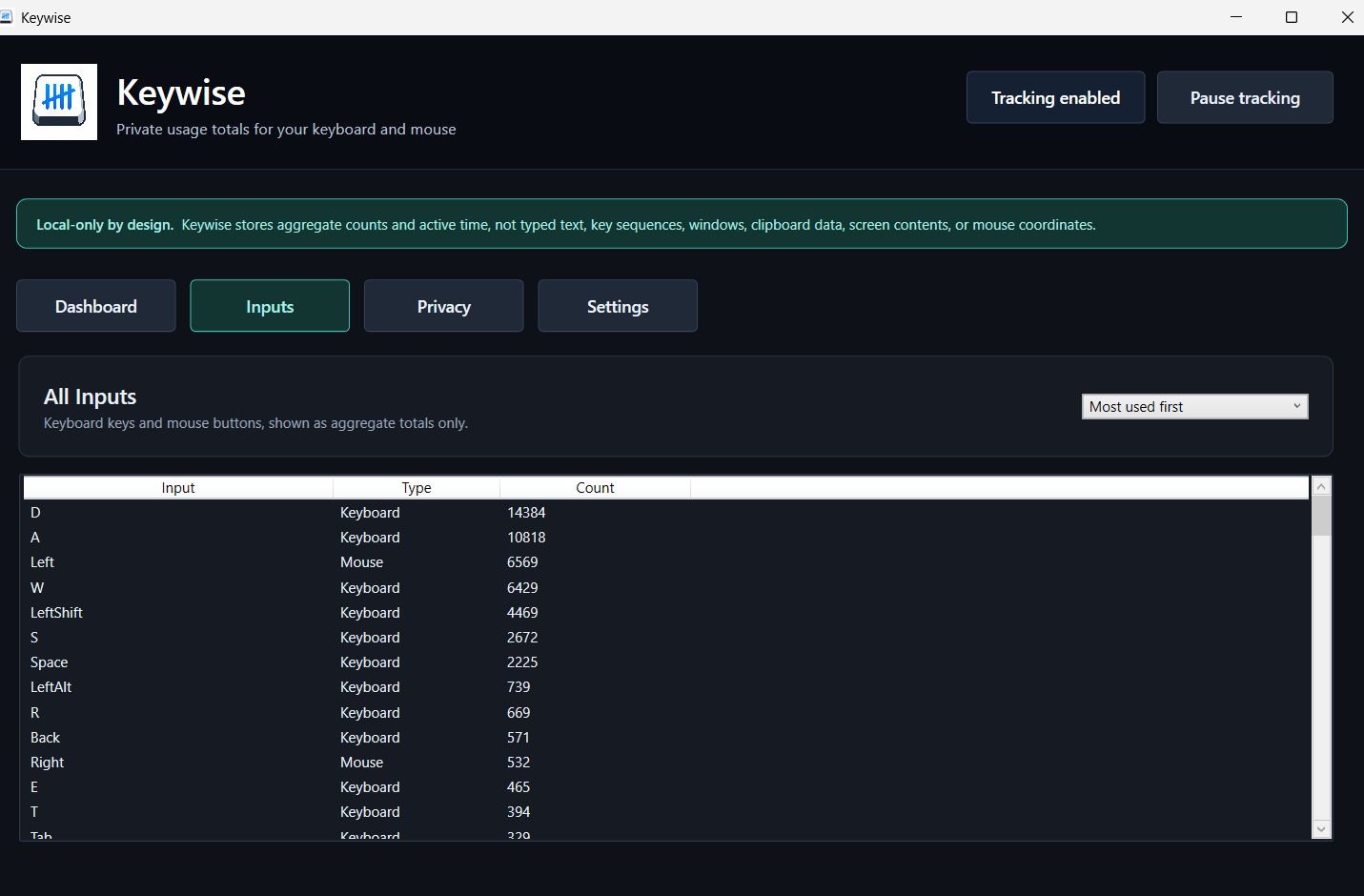Click the All Inputs heading
This screenshot has width=1364, height=896.
[91, 397]
